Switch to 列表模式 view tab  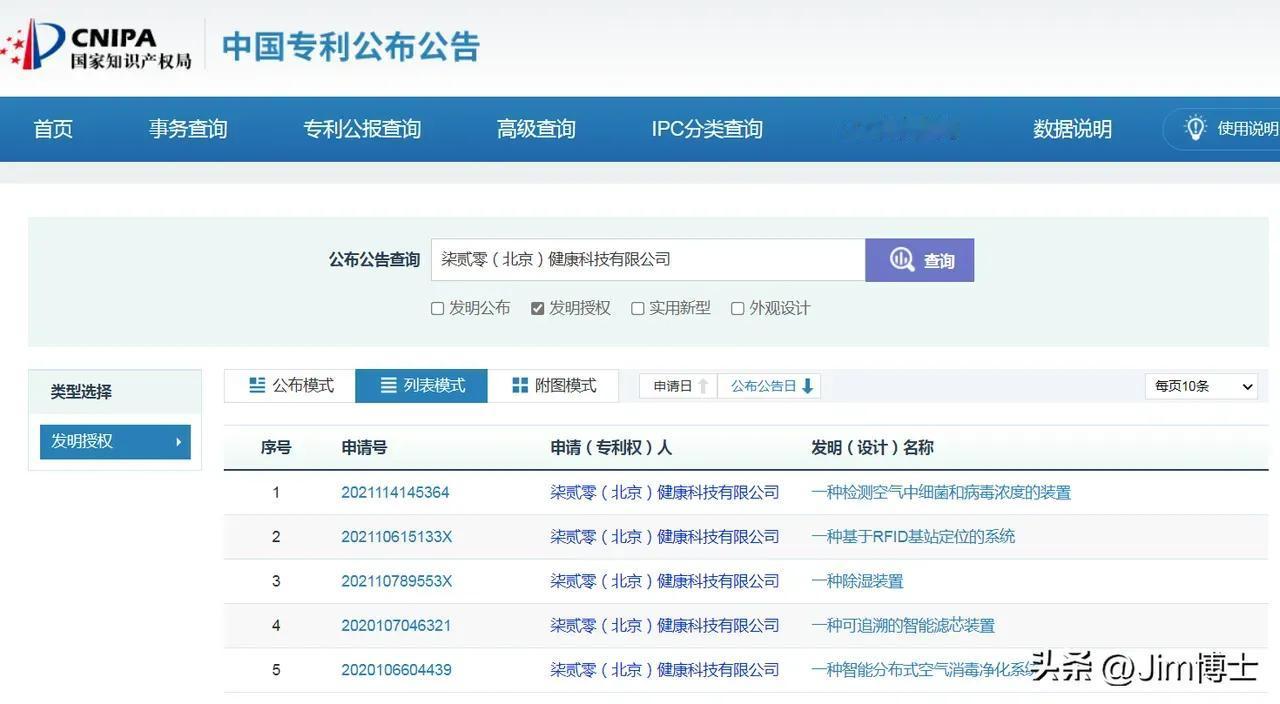tap(422, 386)
